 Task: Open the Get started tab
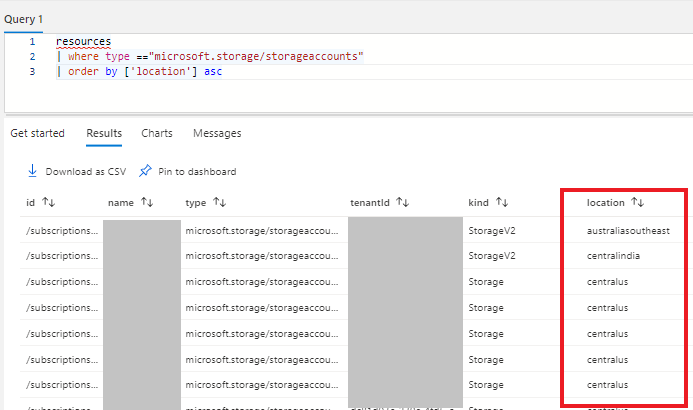pos(37,133)
